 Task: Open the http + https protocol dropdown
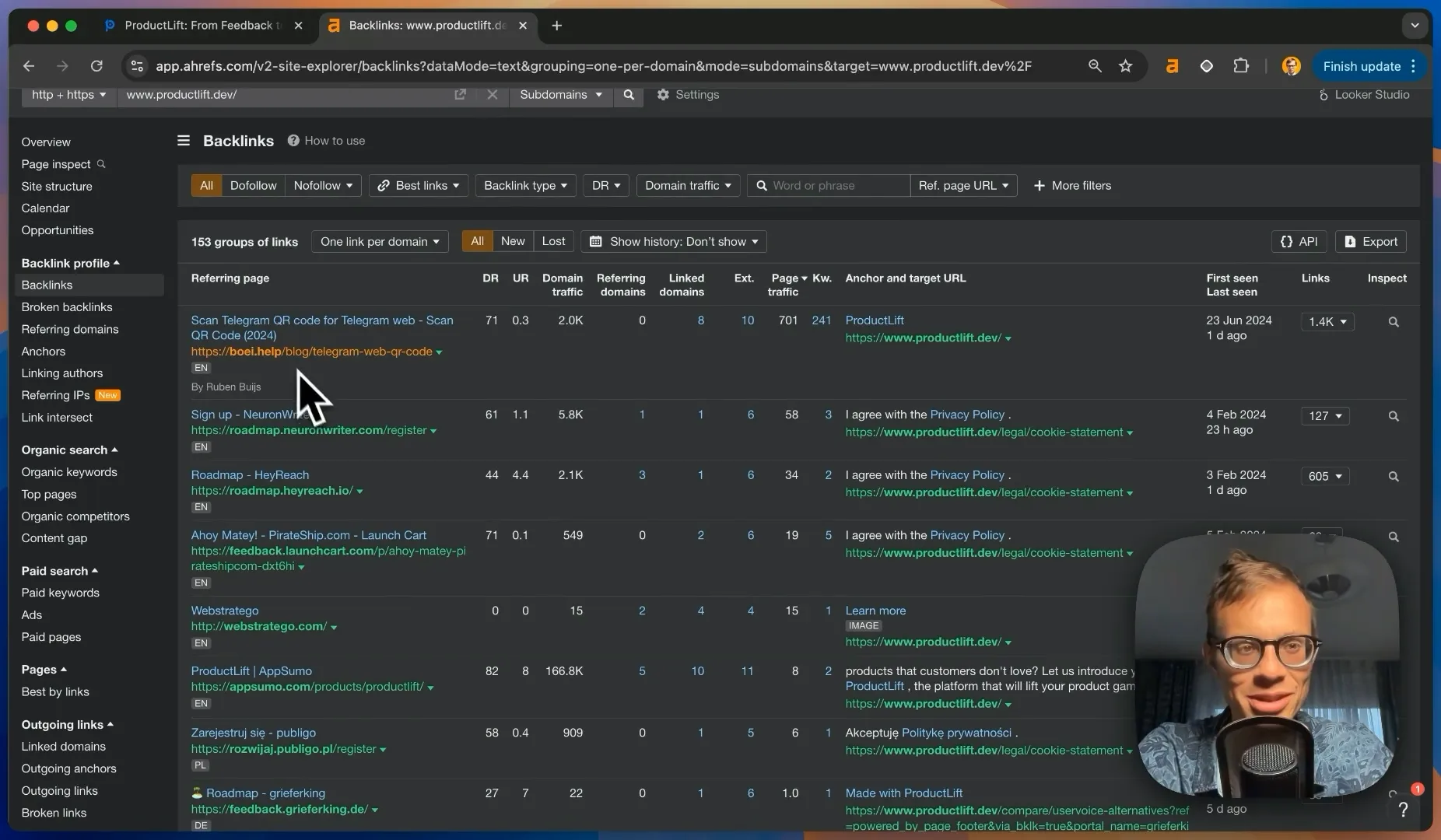pyautogui.click(x=68, y=95)
